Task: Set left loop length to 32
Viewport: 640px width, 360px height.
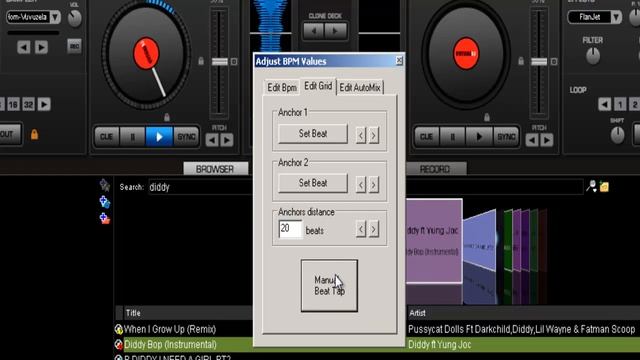Action: point(29,104)
